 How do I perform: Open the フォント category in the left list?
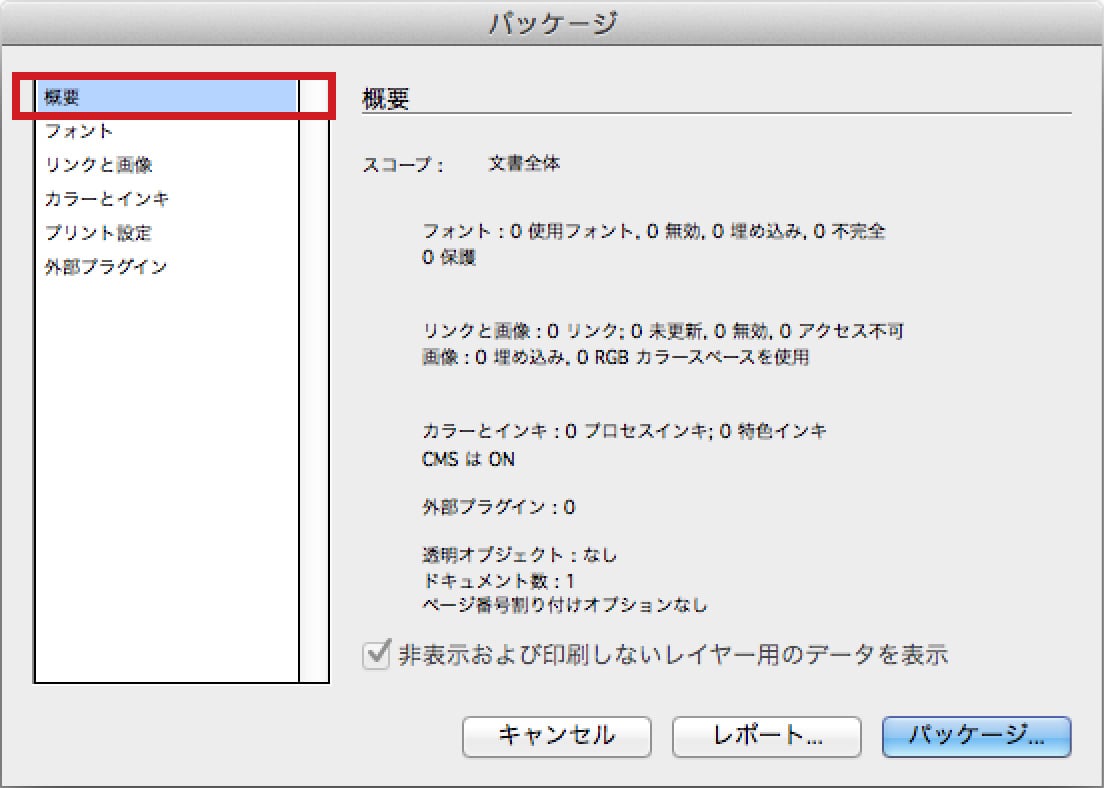79,131
